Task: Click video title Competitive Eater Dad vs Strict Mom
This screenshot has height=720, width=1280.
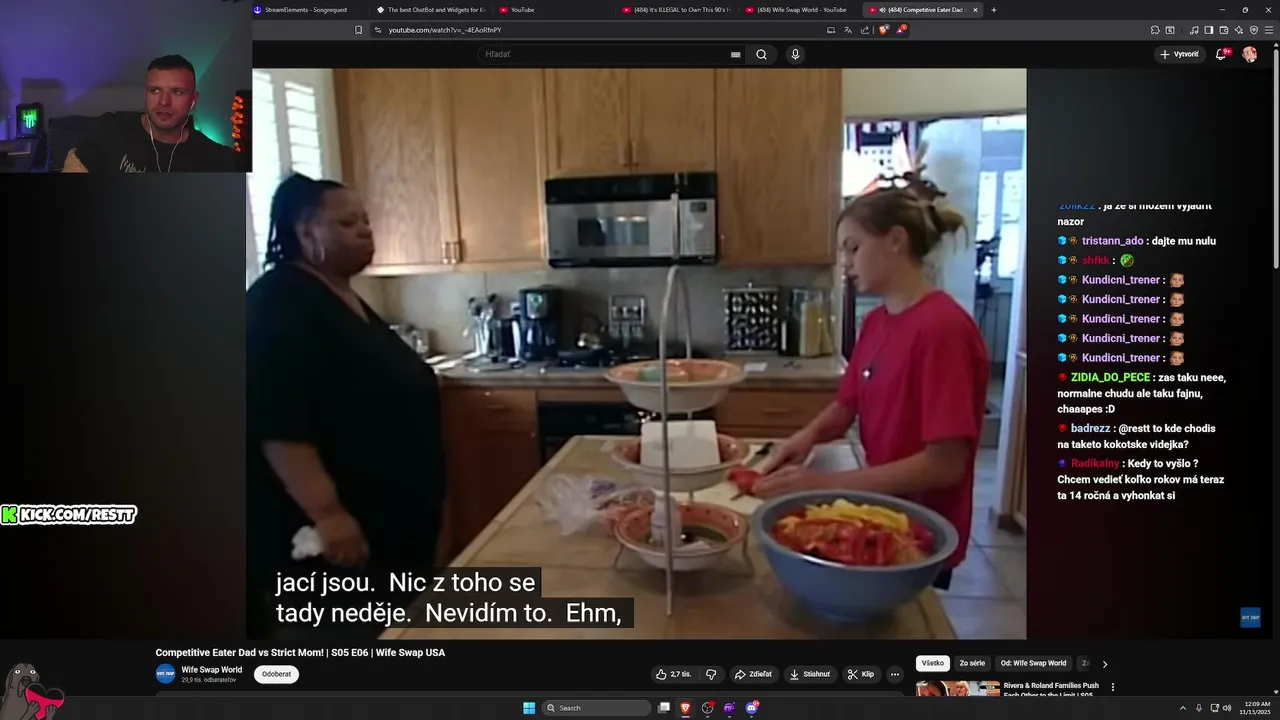Action: point(300,652)
